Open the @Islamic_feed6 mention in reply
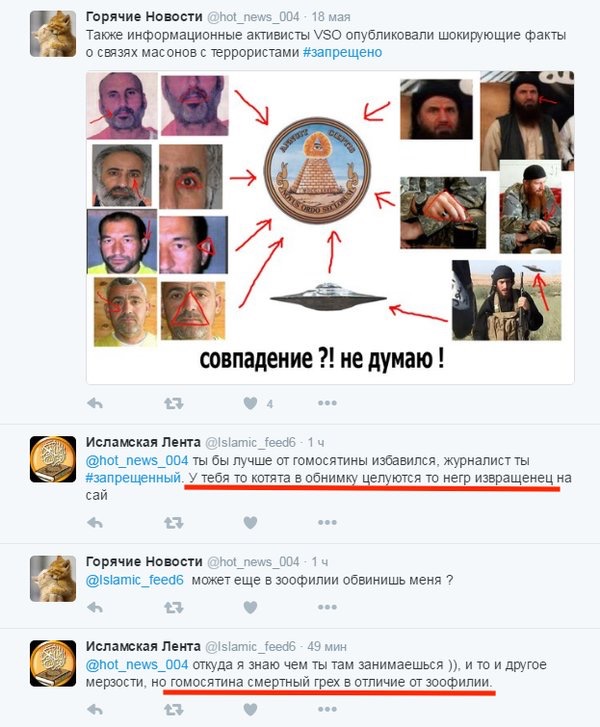The height and width of the screenshot is (727, 600). click(x=134, y=580)
